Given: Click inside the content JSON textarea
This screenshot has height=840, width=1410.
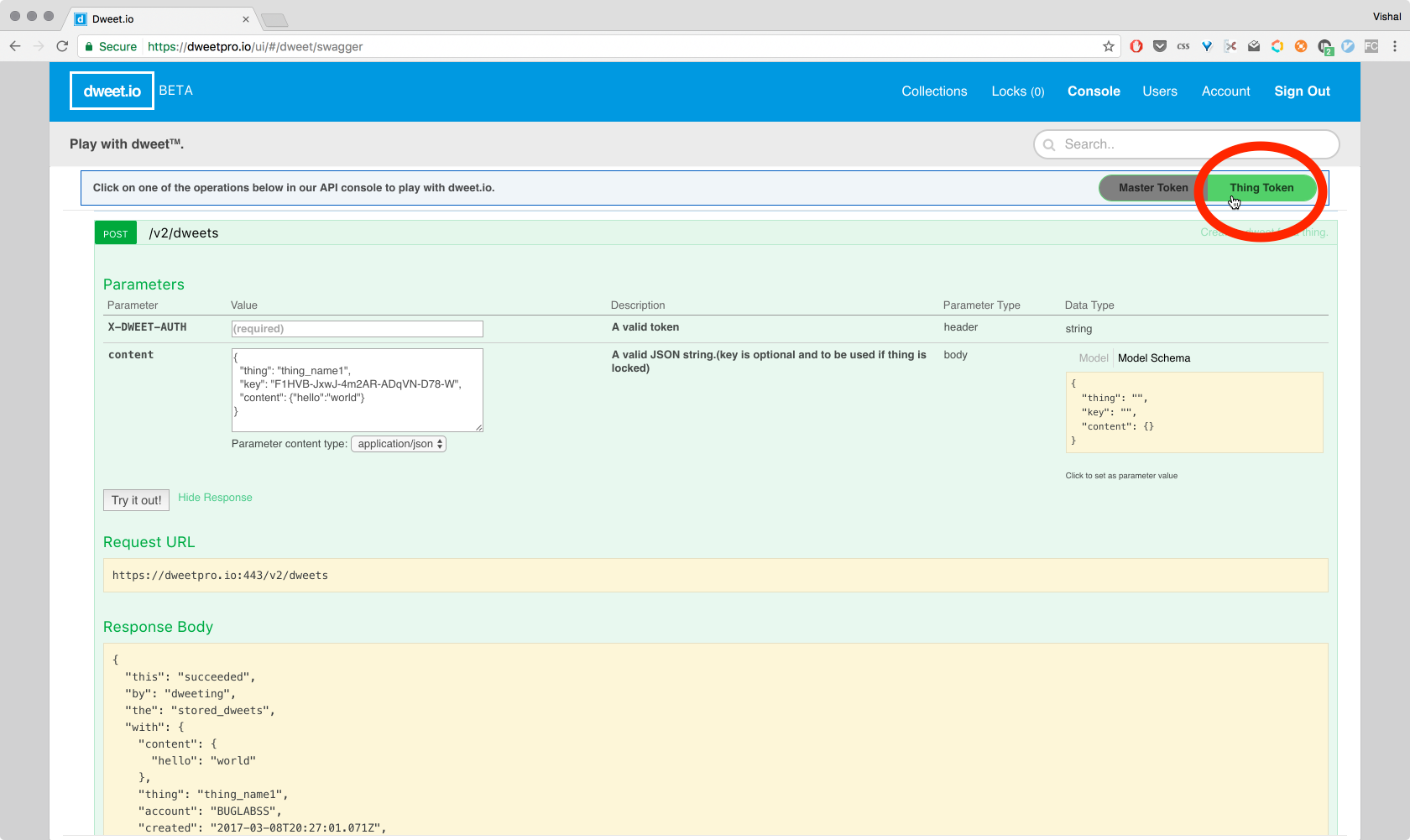Looking at the screenshot, I should point(357,390).
